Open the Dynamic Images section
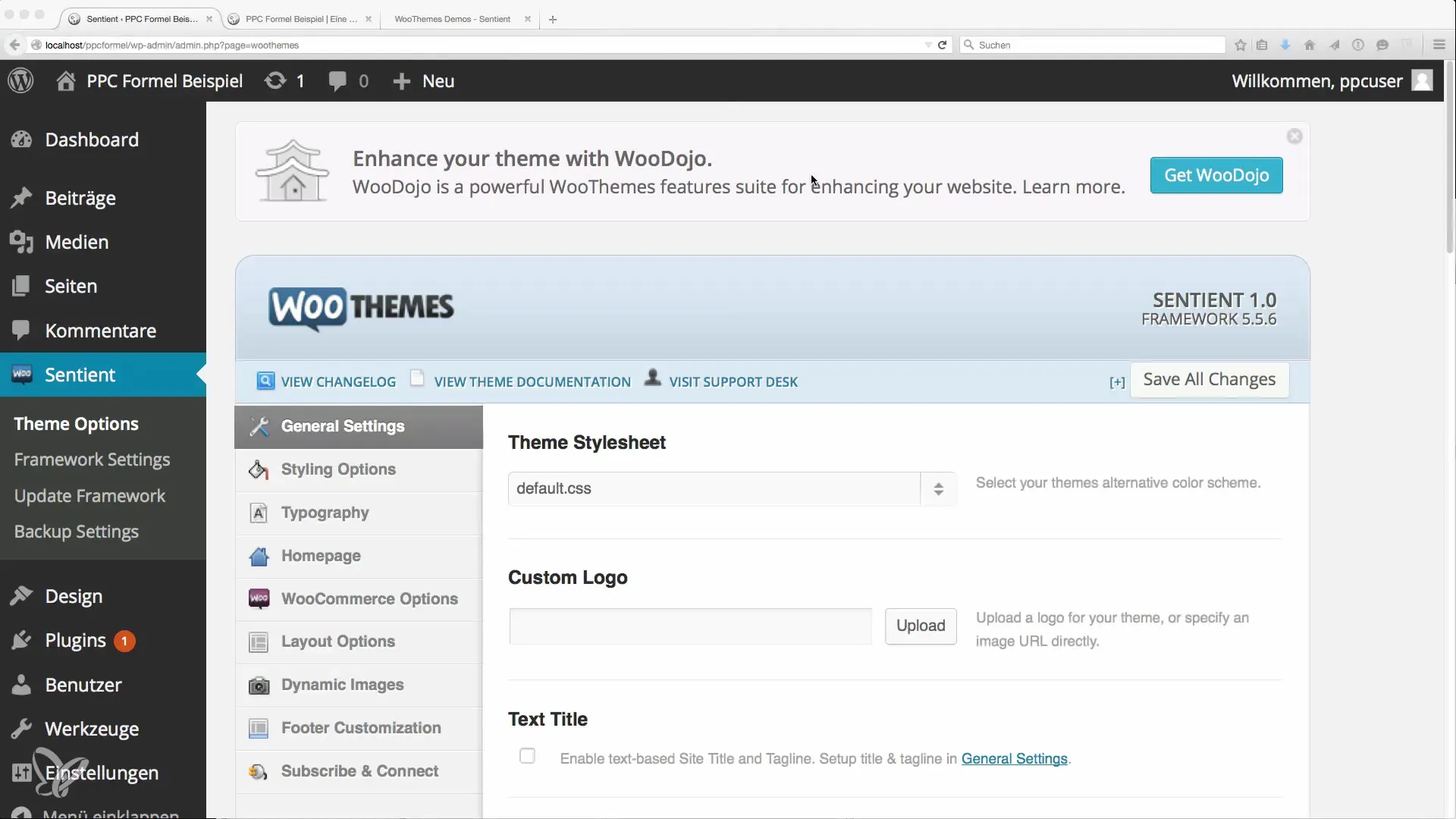Image resolution: width=1456 pixels, height=819 pixels. pyautogui.click(x=359, y=685)
